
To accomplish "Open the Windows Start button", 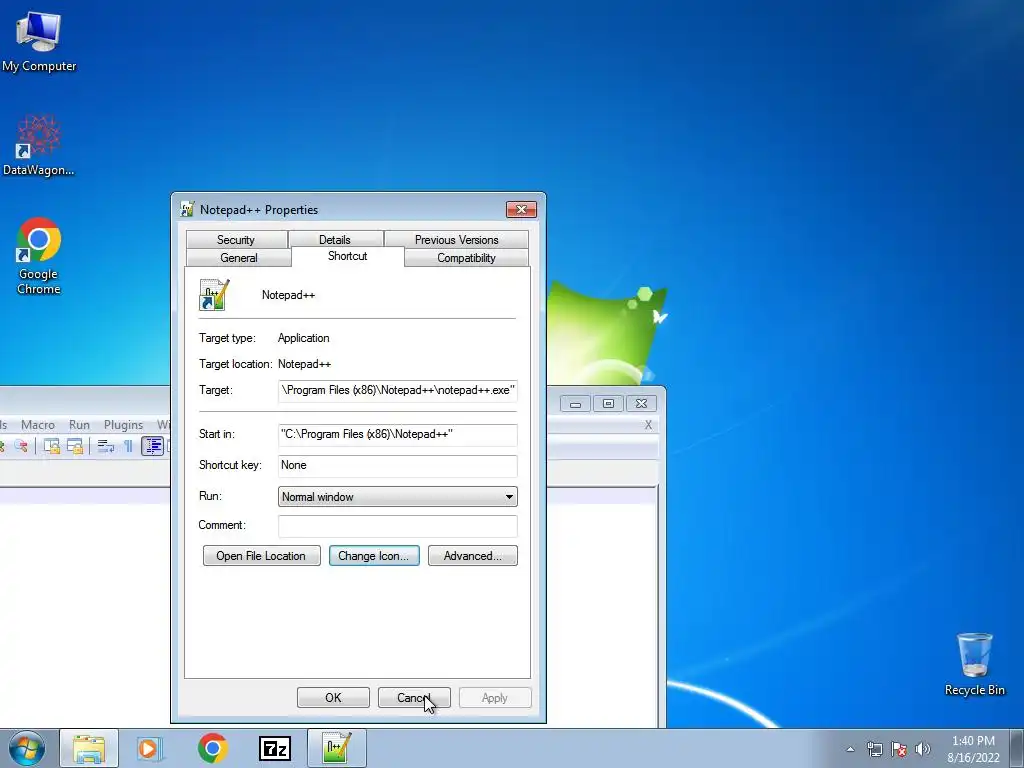I will pyautogui.click(x=26, y=748).
